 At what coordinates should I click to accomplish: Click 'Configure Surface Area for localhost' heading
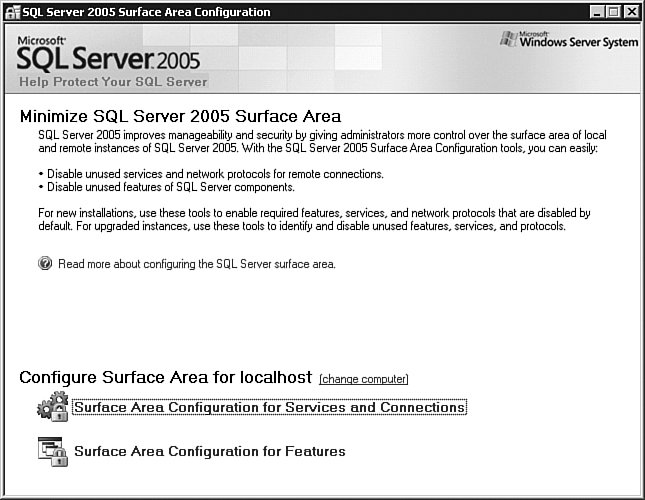point(166,377)
